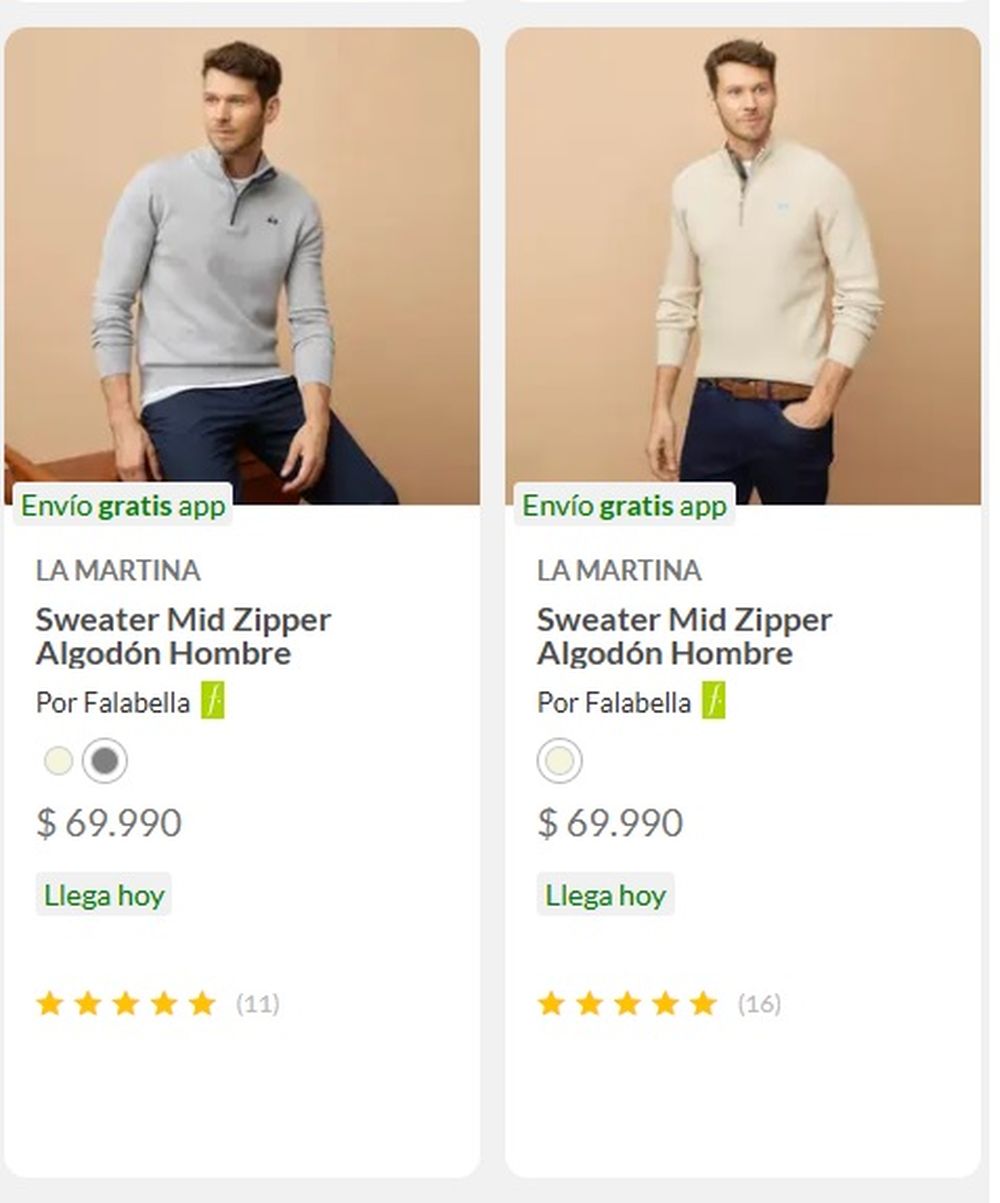The image size is (1000, 1203).
Task: Open the beige Sweater Mid Zipper Algodón Hombre title
Action: pyautogui.click(x=684, y=636)
